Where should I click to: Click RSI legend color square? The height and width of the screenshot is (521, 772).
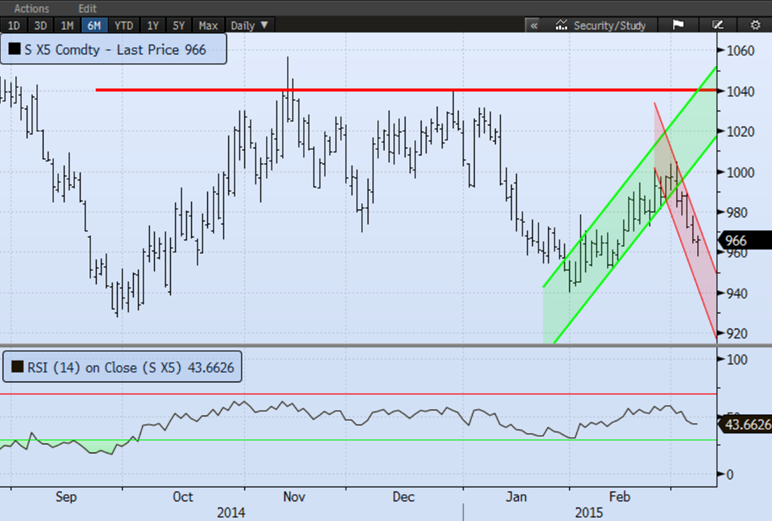[x=14, y=367]
